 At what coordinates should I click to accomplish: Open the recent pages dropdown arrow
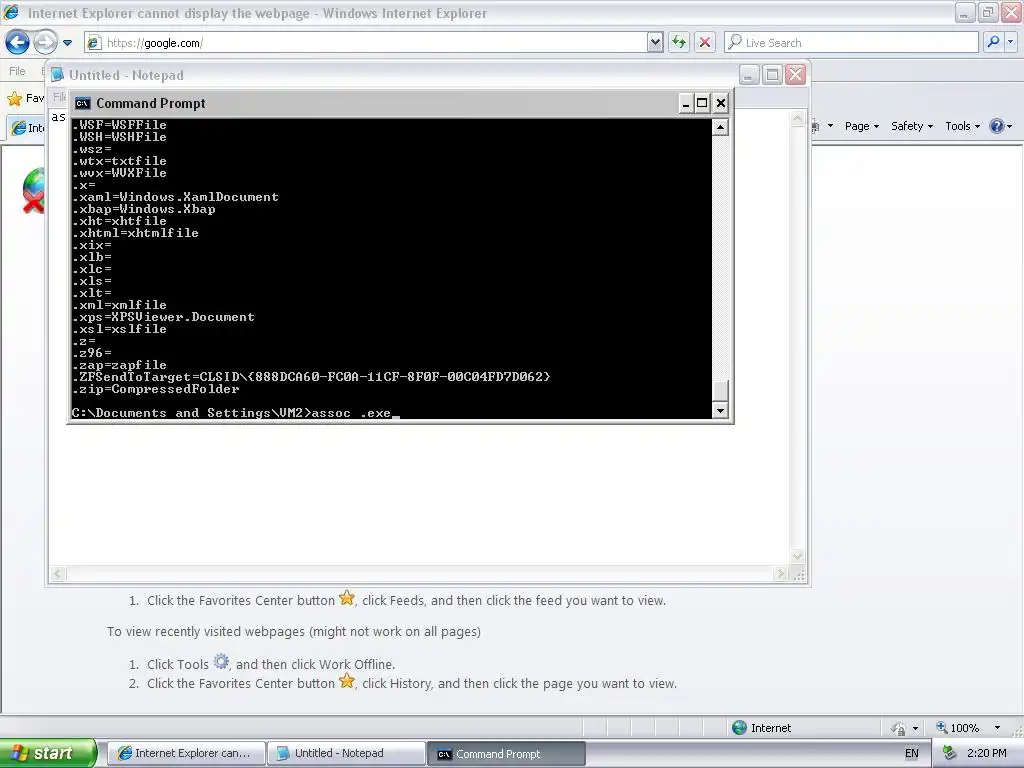[67, 43]
